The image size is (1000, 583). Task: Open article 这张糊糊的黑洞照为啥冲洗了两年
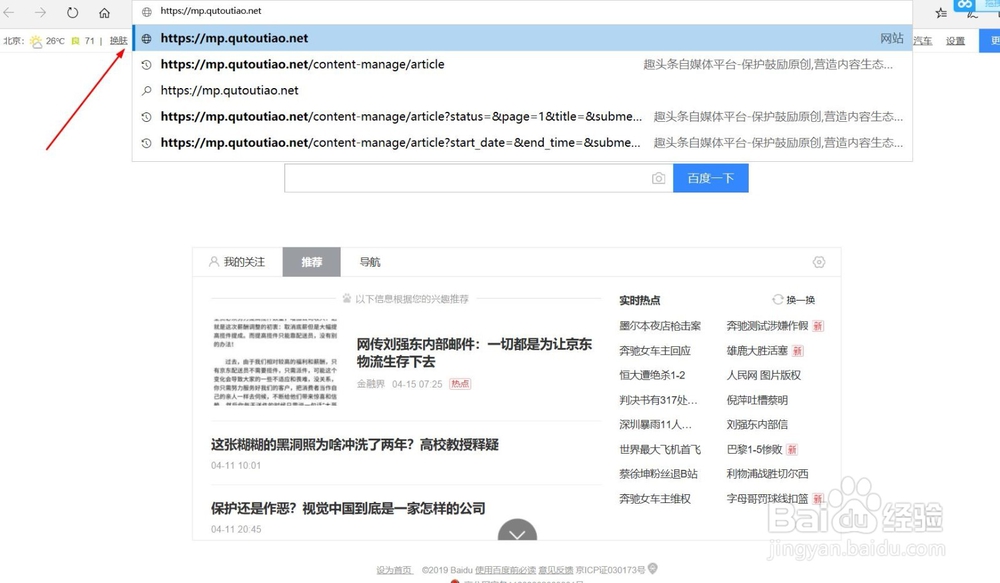[x=355, y=445]
